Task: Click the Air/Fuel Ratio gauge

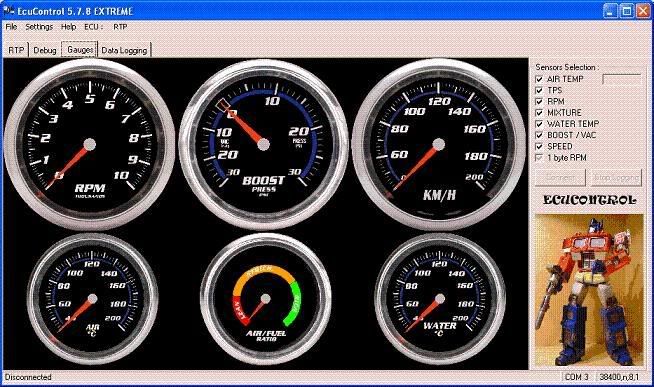Action: (x=266, y=299)
